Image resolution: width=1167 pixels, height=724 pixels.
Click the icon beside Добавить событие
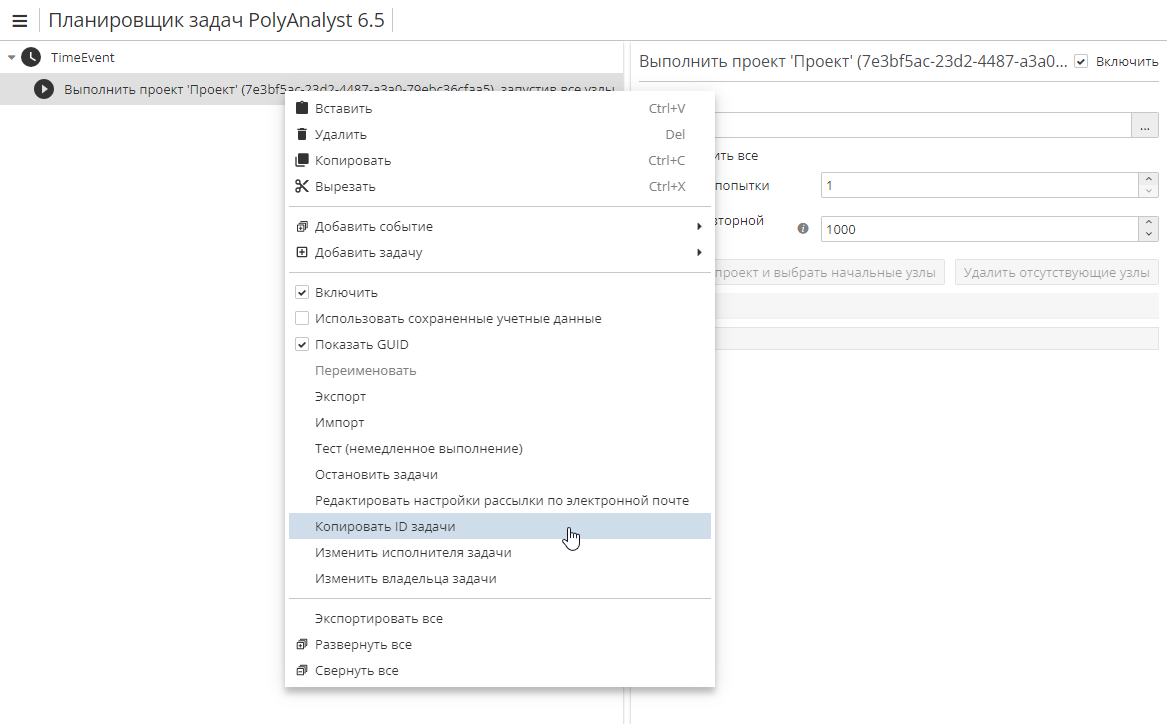click(x=301, y=226)
